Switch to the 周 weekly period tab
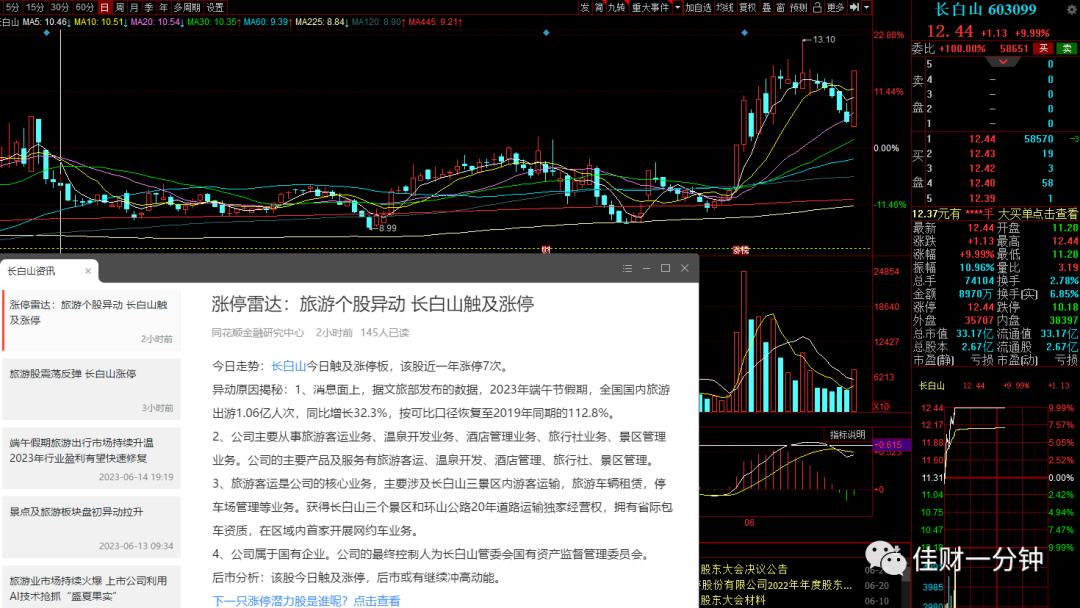Image resolution: width=1080 pixels, height=608 pixels. pyautogui.click(x=119, y=7)
